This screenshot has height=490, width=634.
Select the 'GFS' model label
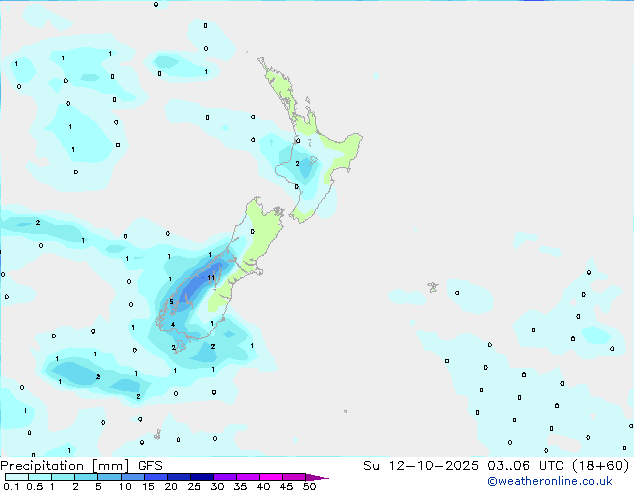pos(150,466)
